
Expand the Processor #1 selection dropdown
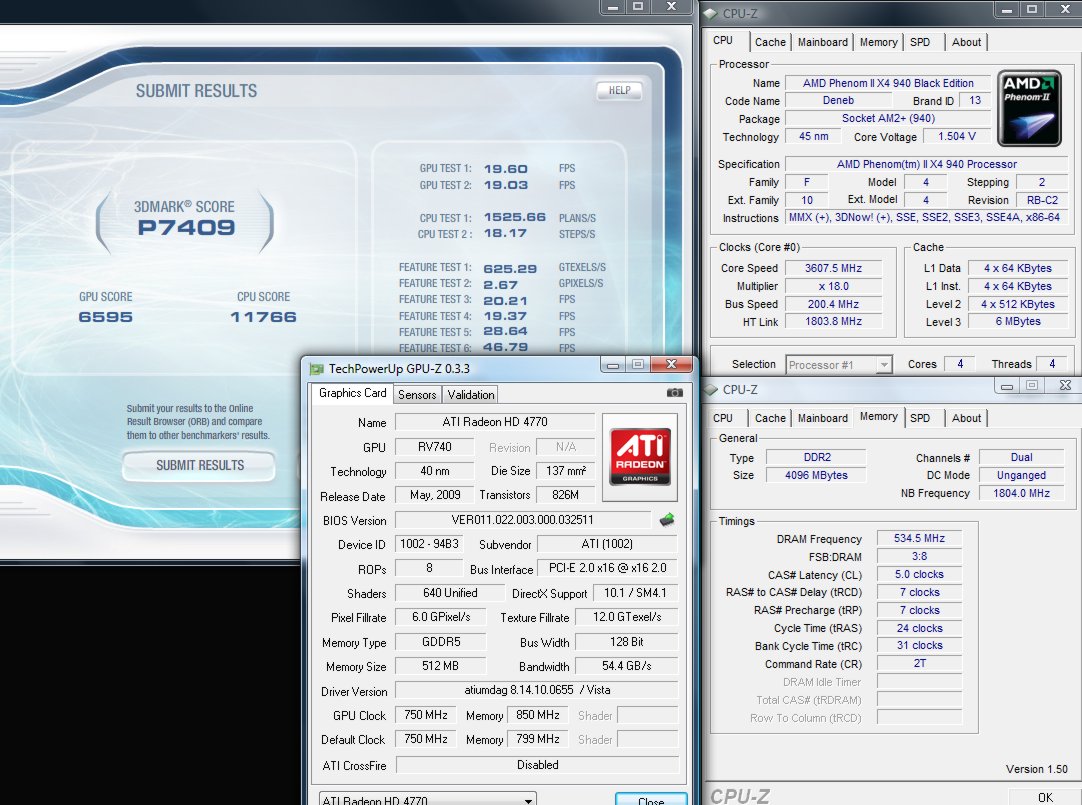click(x=883, y=364)
